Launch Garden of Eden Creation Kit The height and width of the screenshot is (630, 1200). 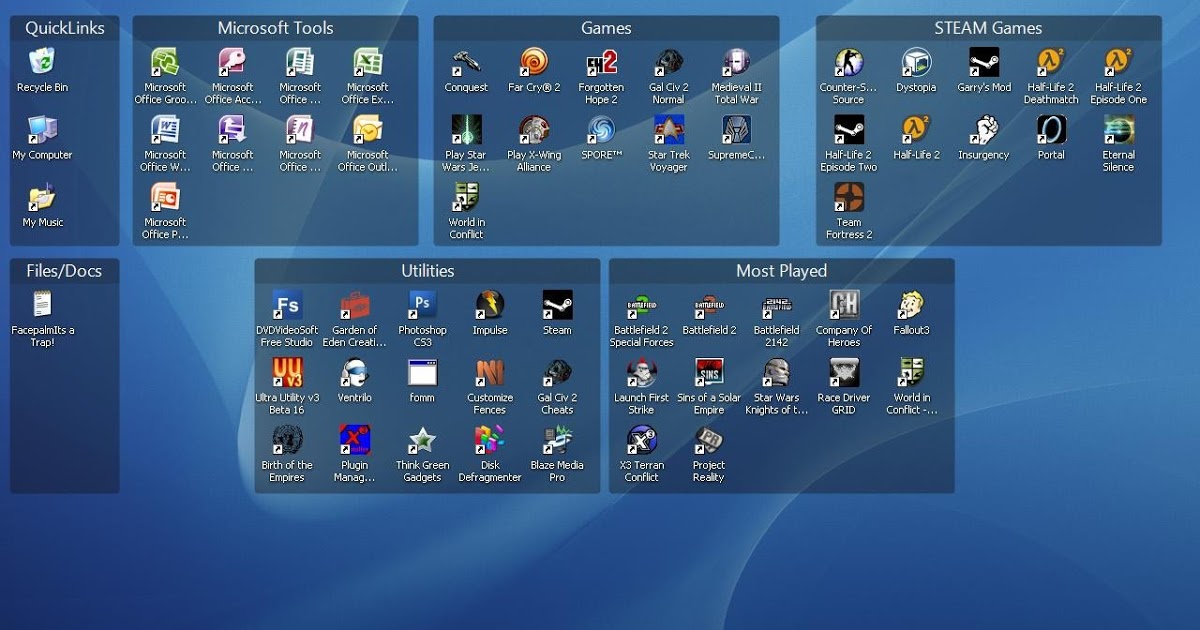(x=355, y=304)
